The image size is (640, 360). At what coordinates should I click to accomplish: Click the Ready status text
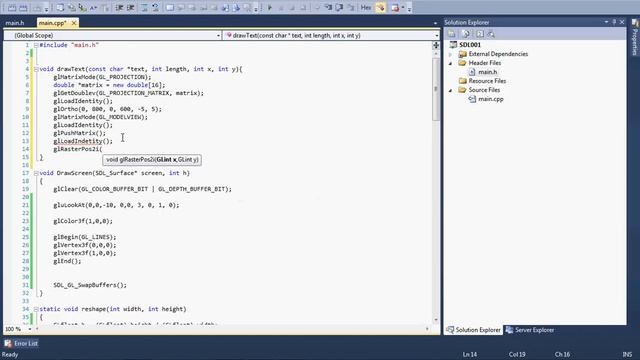[x=10, y=355]
